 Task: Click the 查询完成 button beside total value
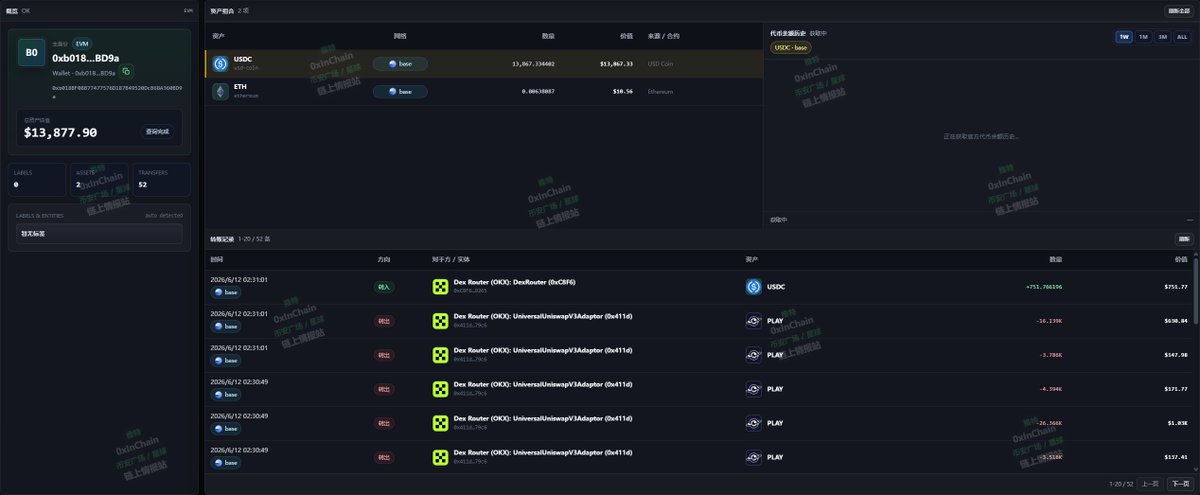pyautogui.click(x=157, y=131)
